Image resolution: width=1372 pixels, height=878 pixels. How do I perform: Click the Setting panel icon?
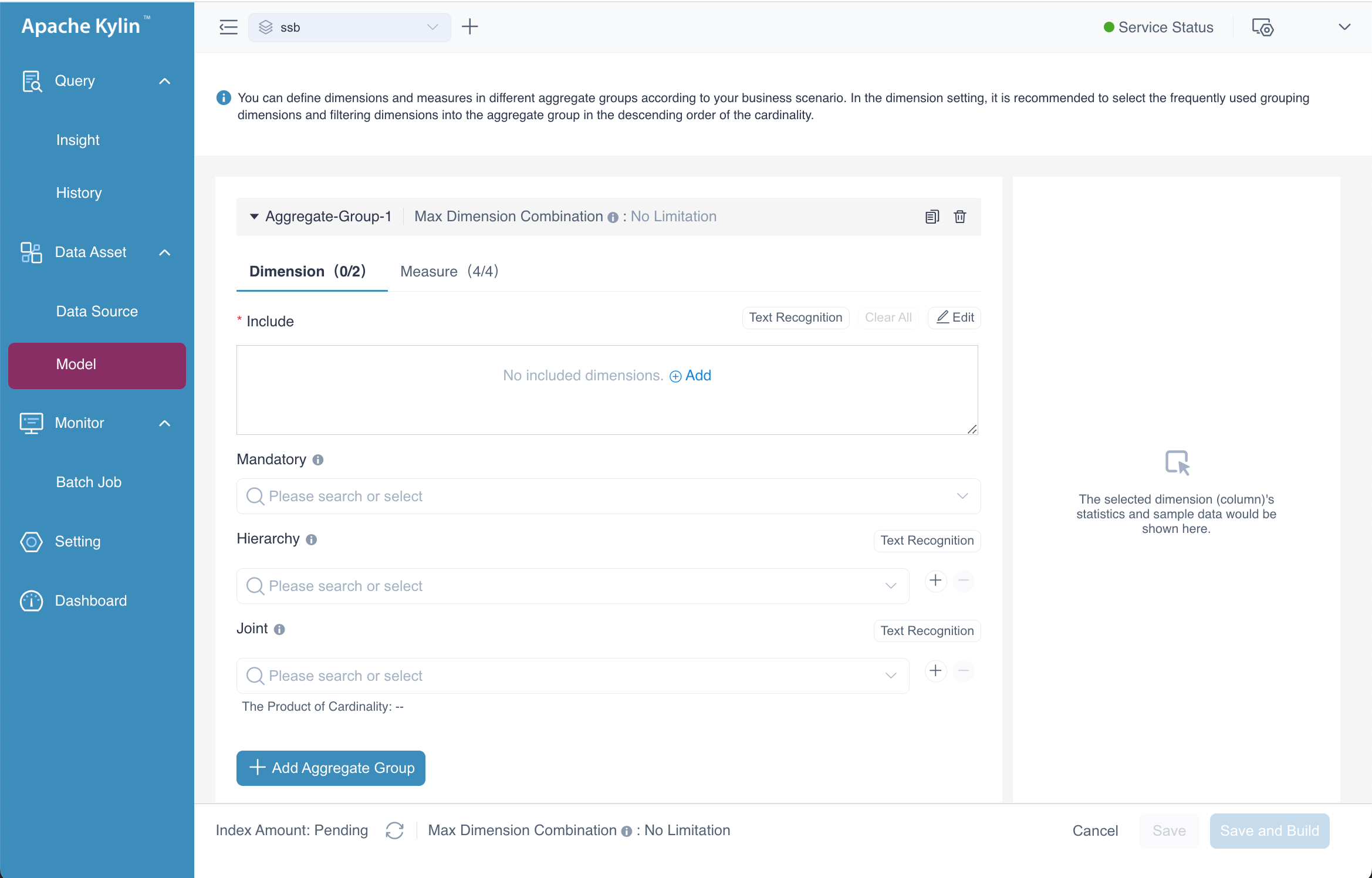1262,27
